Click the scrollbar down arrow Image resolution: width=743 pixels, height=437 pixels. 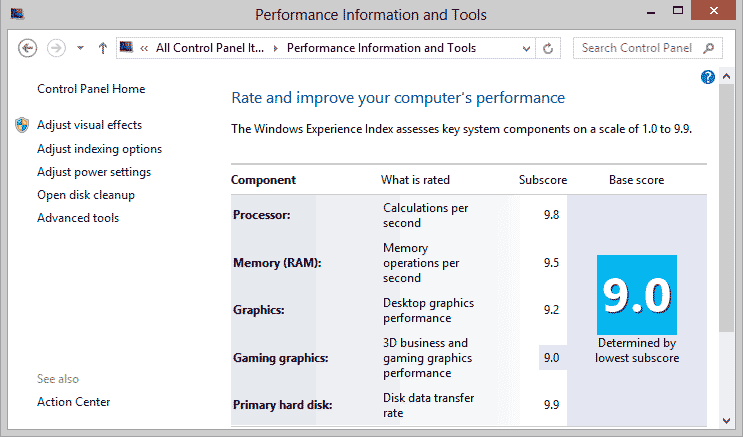tap(726, 420)
